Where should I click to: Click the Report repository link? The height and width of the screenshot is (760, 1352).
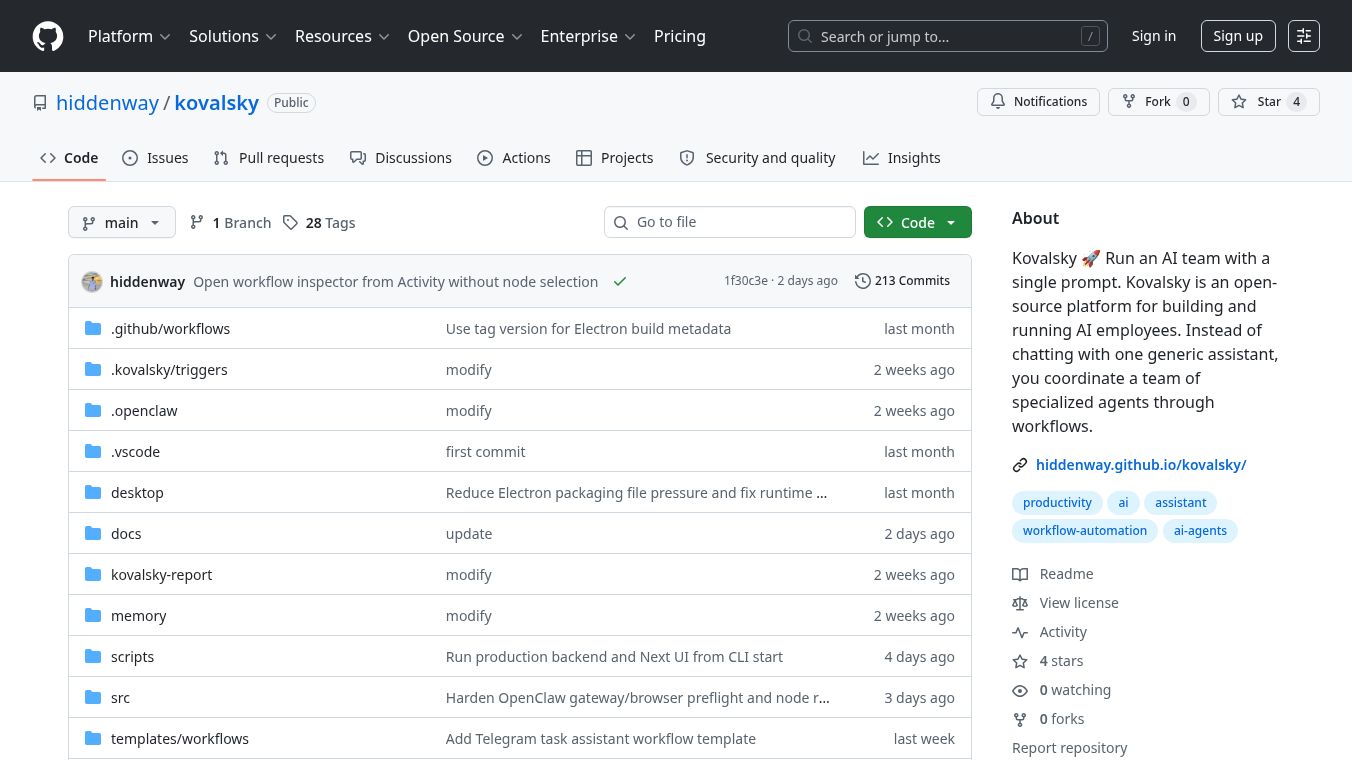pyautogui.click(x=1070, y=747)
